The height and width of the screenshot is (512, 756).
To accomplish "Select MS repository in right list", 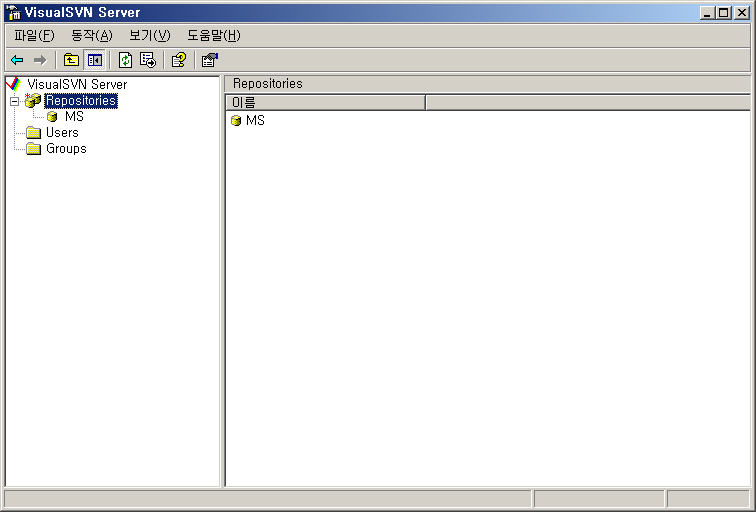I will (255, 121).
